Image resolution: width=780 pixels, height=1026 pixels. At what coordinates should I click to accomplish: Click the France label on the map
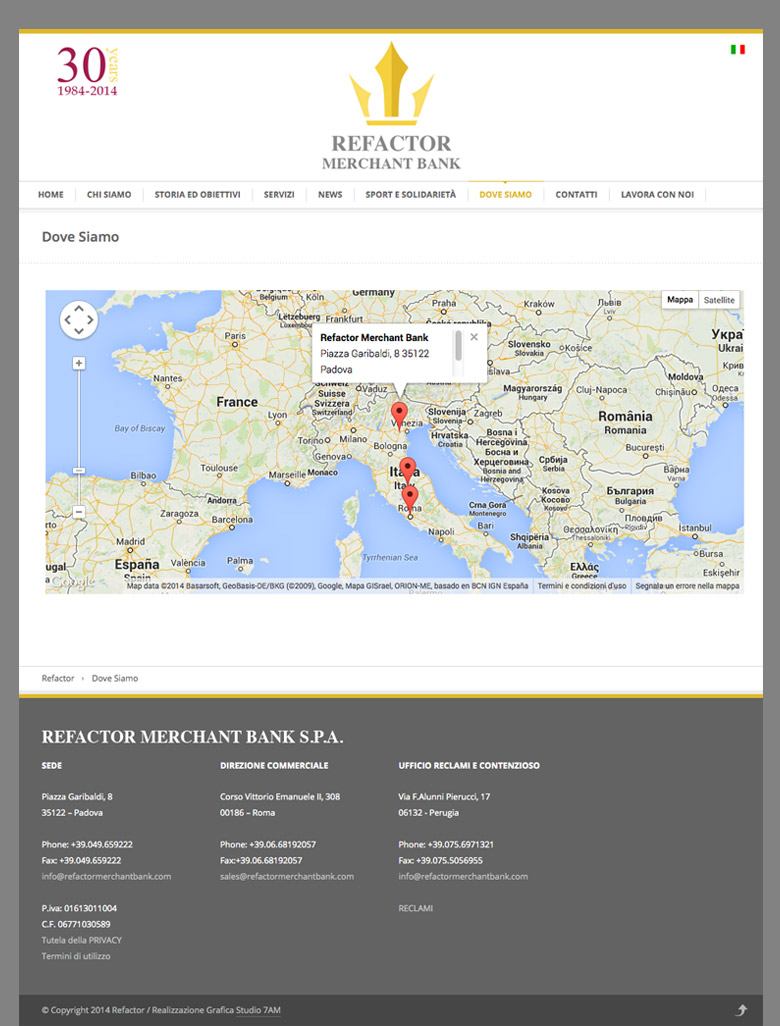[237, 402]
